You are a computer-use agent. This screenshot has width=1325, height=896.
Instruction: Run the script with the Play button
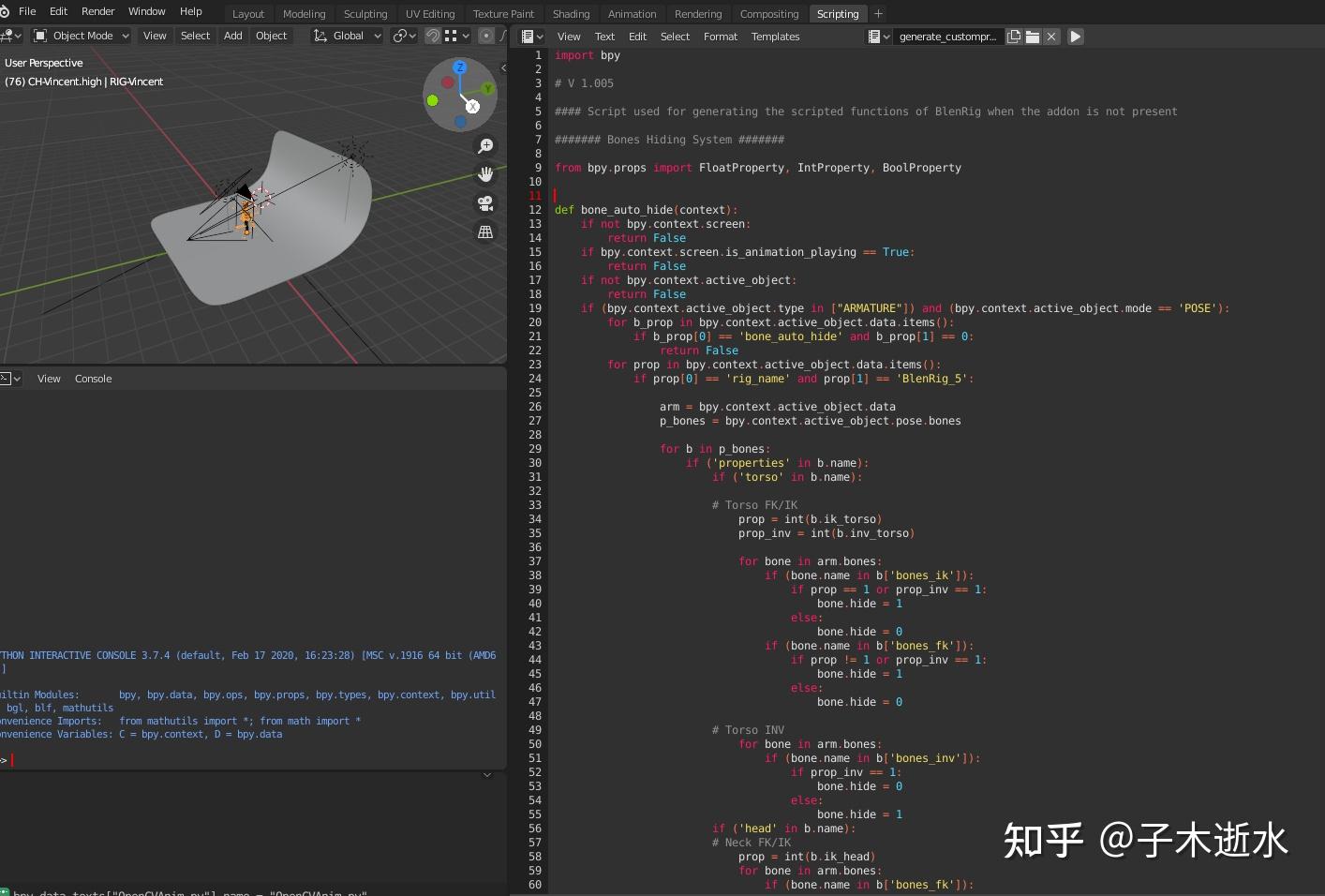coord(1074,37)
